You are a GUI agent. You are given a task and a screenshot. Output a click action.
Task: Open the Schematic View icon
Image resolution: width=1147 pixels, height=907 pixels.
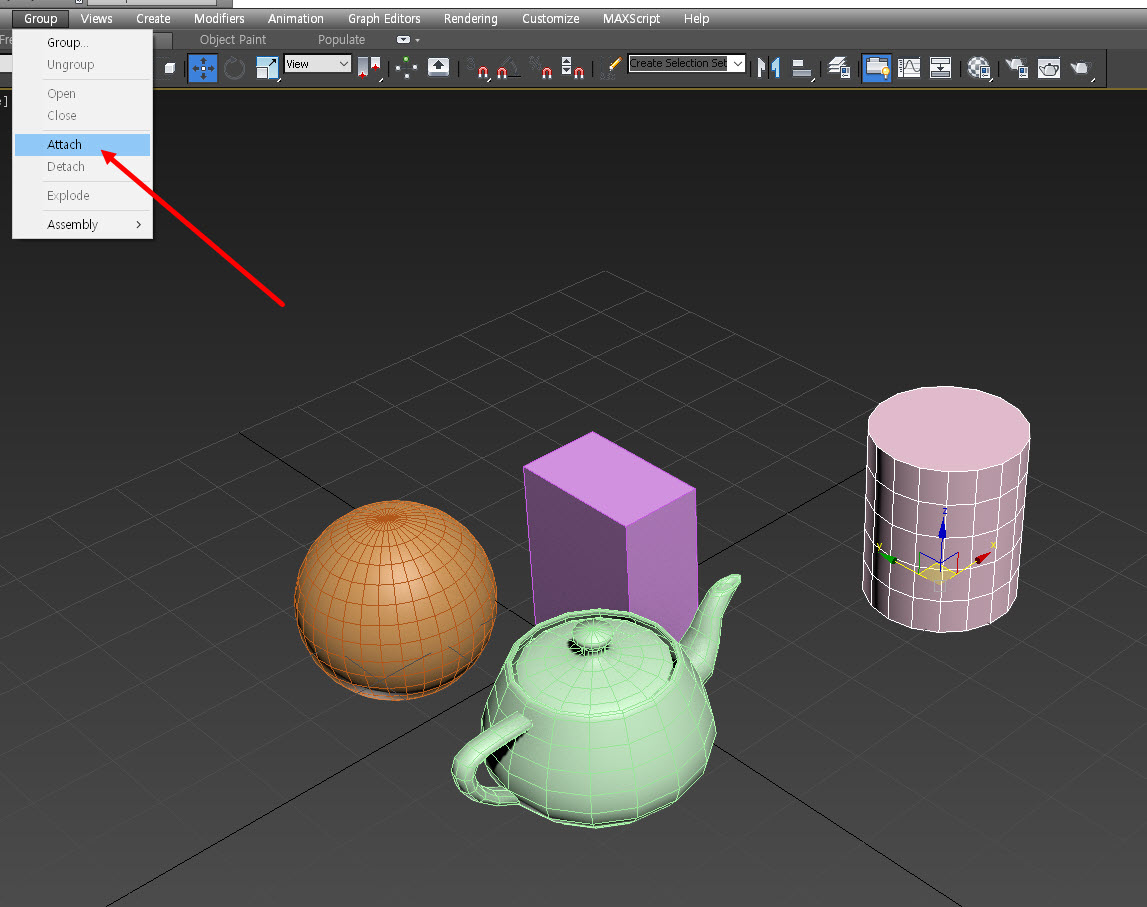tap(940, 68)
